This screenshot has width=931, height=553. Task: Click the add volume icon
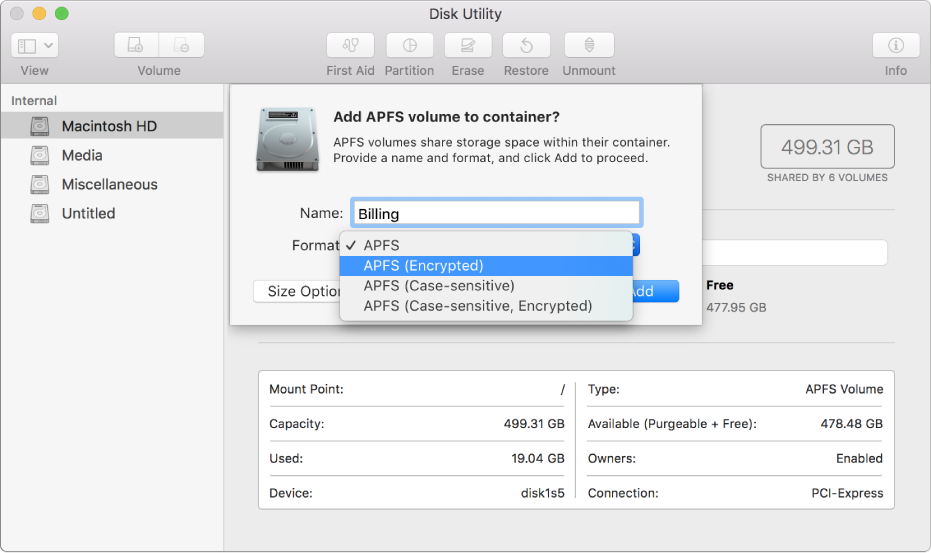click(137, 46)
